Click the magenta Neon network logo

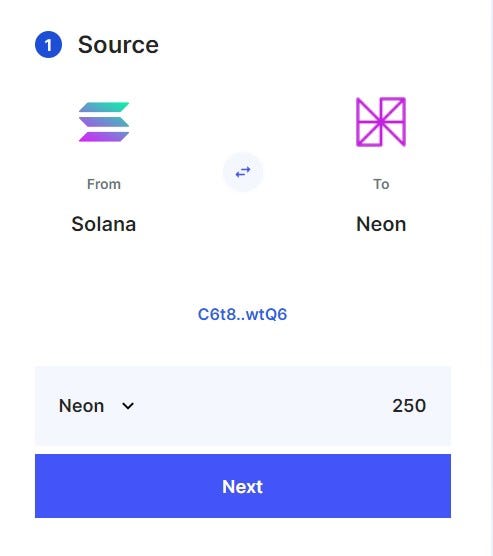coord(381,122)
